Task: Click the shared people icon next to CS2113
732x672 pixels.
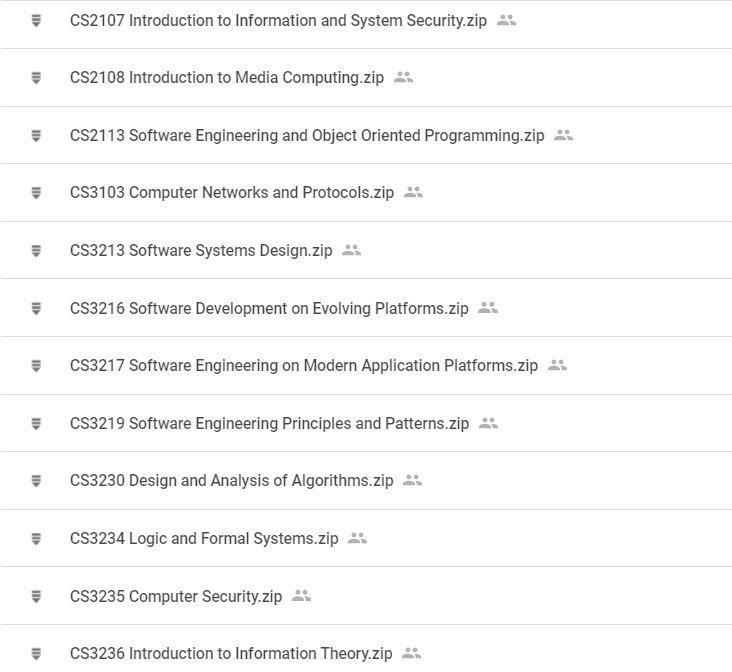Action: (563, 135)
